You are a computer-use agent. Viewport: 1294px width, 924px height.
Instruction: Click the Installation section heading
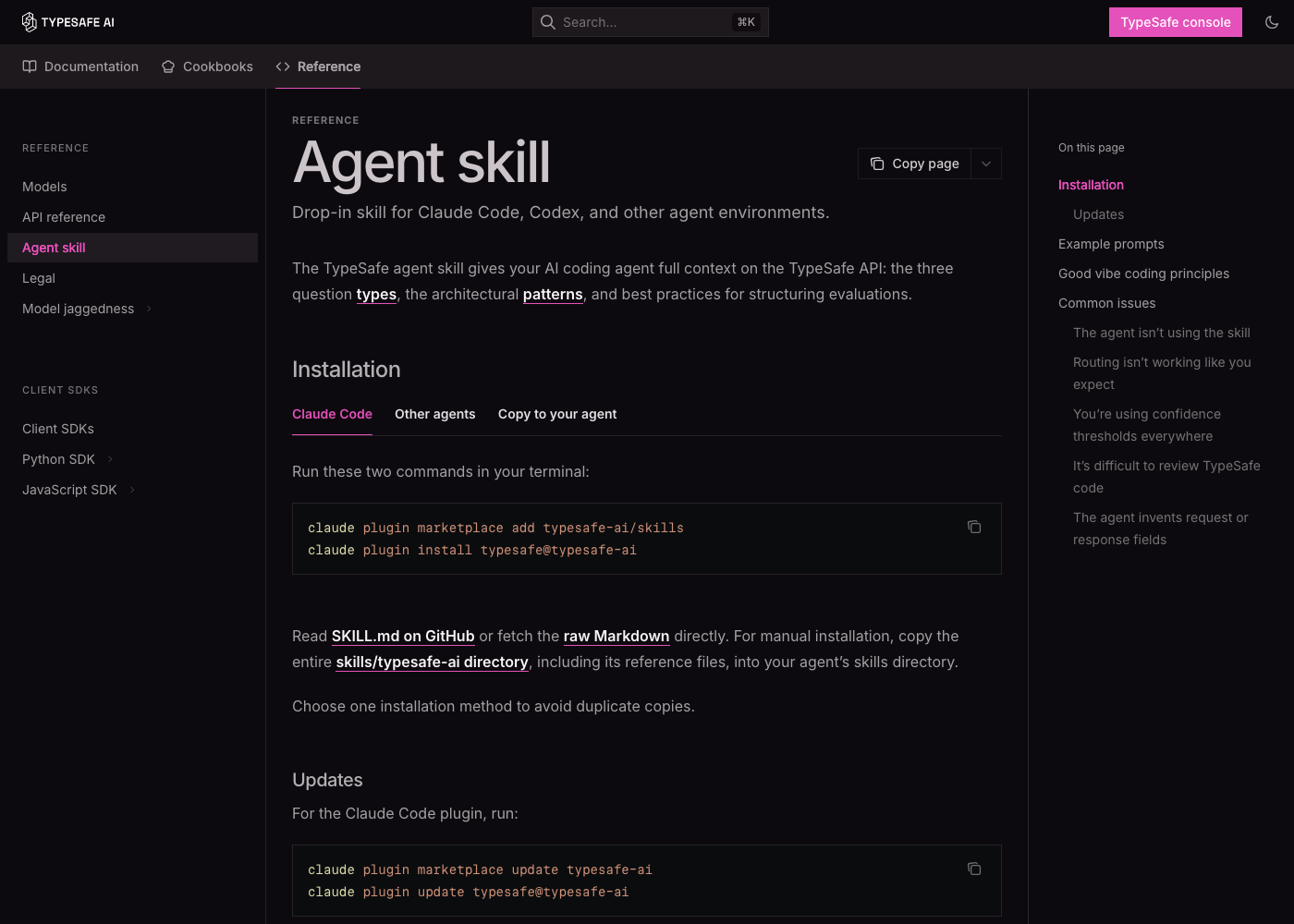(x=347, y=370)
